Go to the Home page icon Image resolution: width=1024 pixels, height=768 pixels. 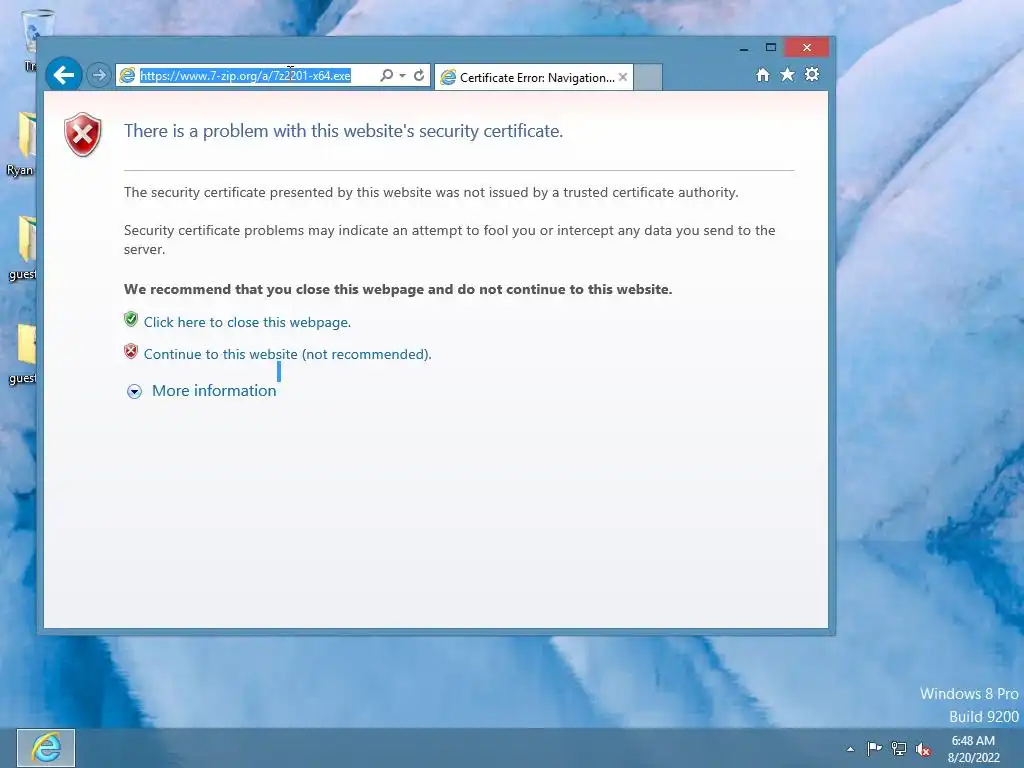pyautogui.click(x=763, y=75)
